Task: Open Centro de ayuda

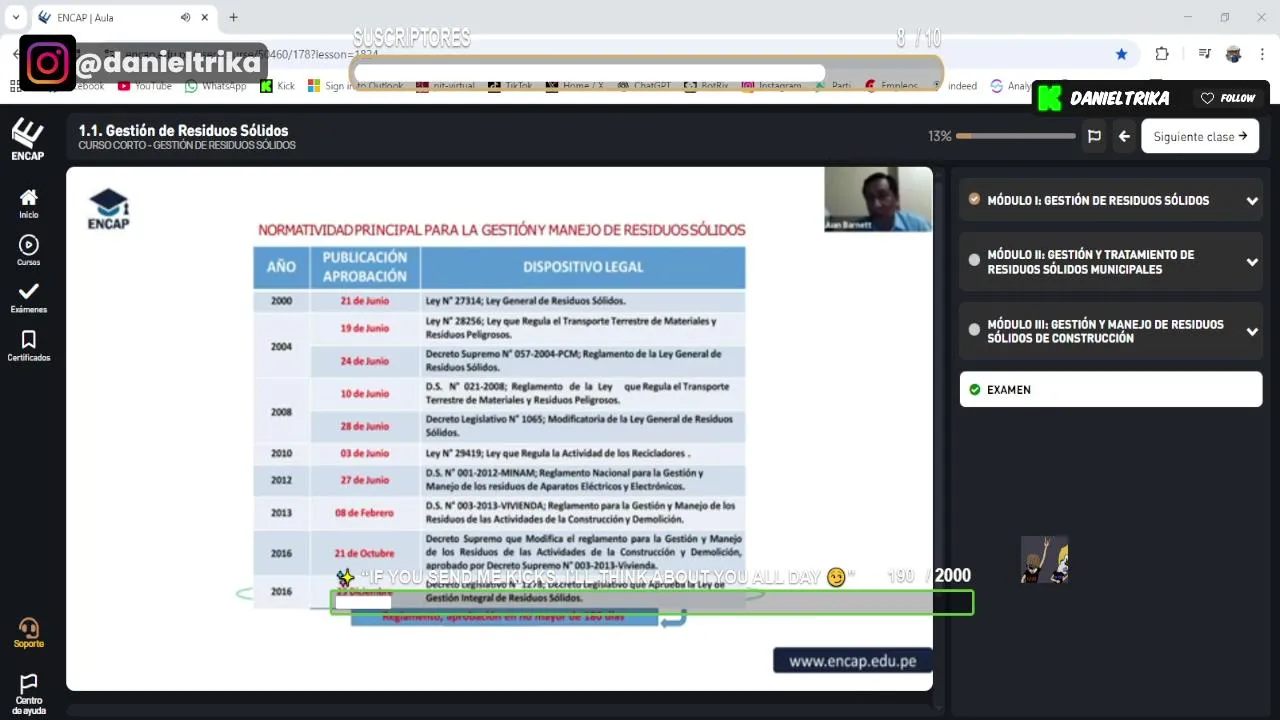Action: click(28, 694)
